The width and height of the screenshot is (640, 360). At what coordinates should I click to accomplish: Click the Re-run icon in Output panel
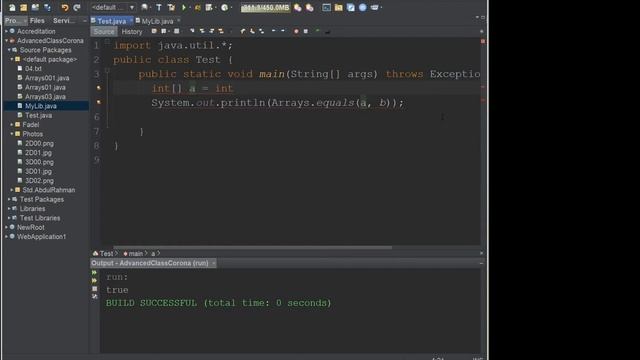pyautogui.click(x=94, y=273)
